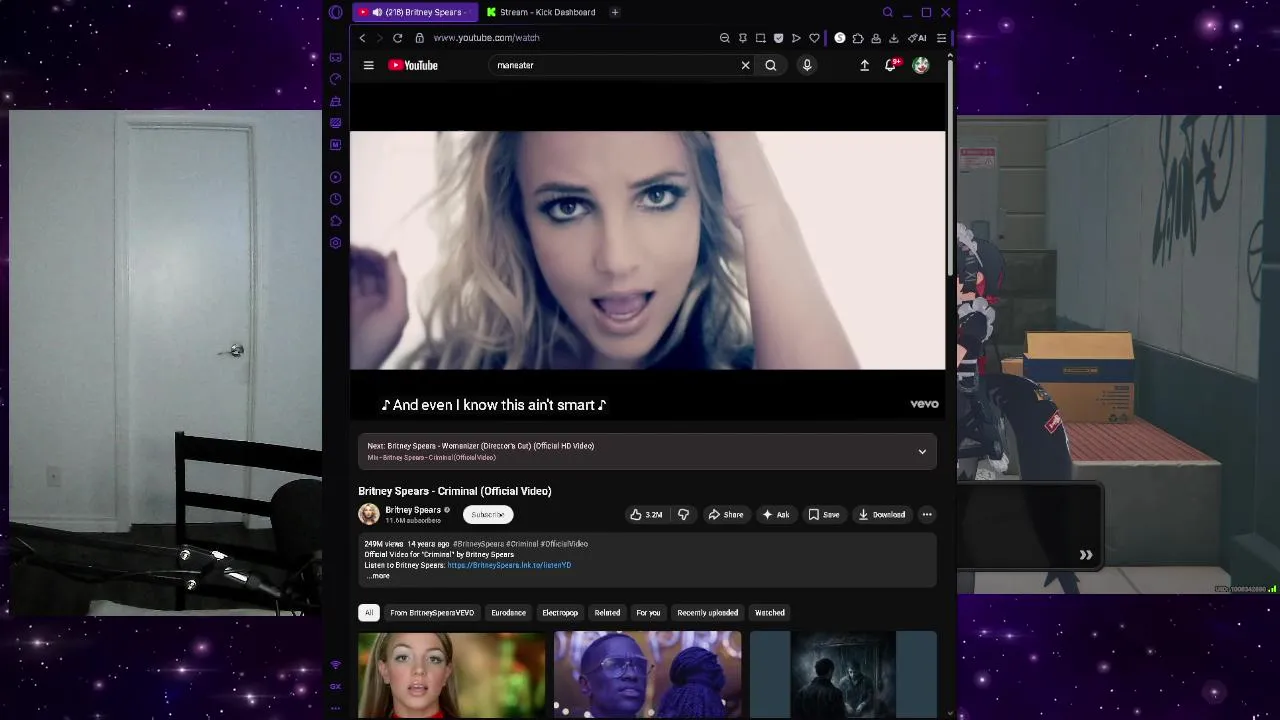Open thumbnail with man wearing glasses
The height and width of the screenshot is (720, 1280).
pyautogui.click(x=648, y=675)
